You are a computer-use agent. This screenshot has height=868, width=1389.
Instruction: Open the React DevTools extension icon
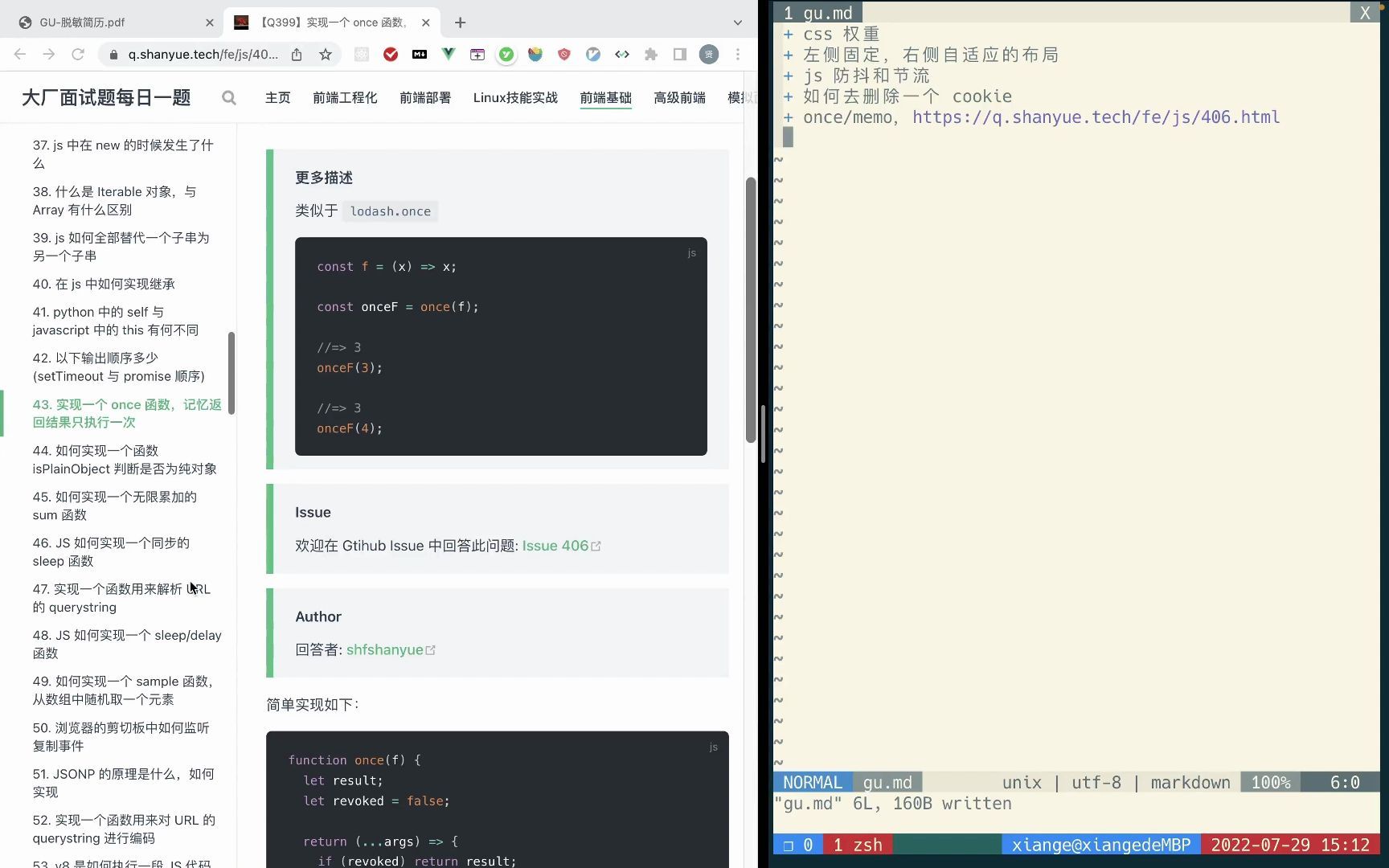pyautogui.click(x=362, y=54)
